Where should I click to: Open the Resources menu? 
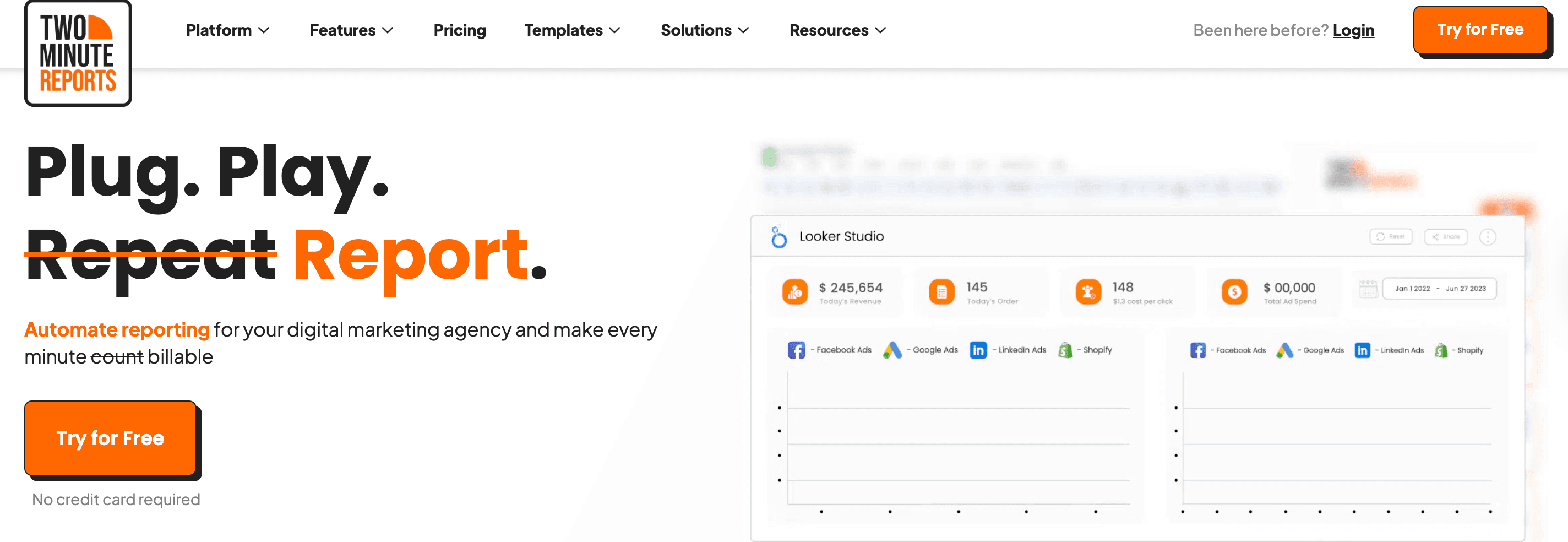click(x=837, y=30)
